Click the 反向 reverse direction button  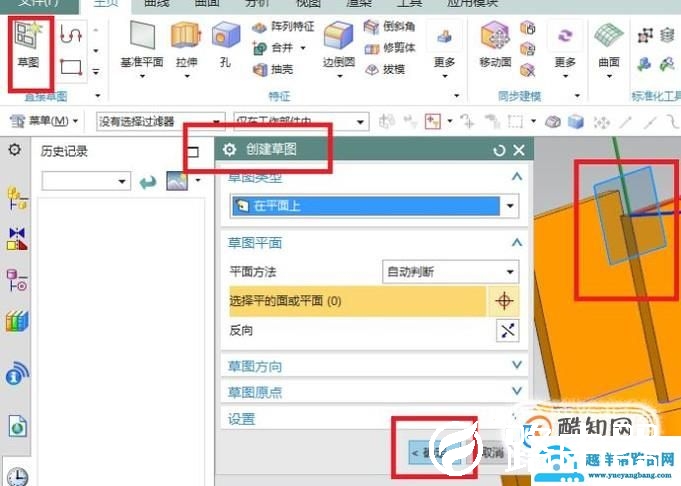507,331
